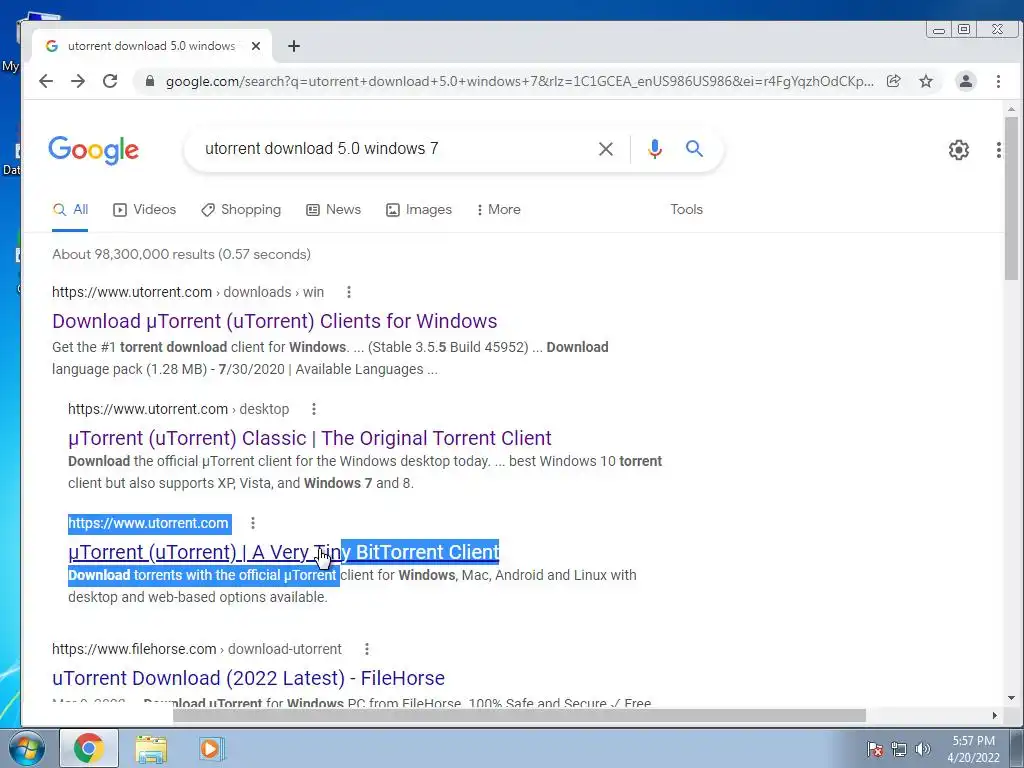Open the volume speaker tray icon
The image size is (1024, 768).
point(922,749)
